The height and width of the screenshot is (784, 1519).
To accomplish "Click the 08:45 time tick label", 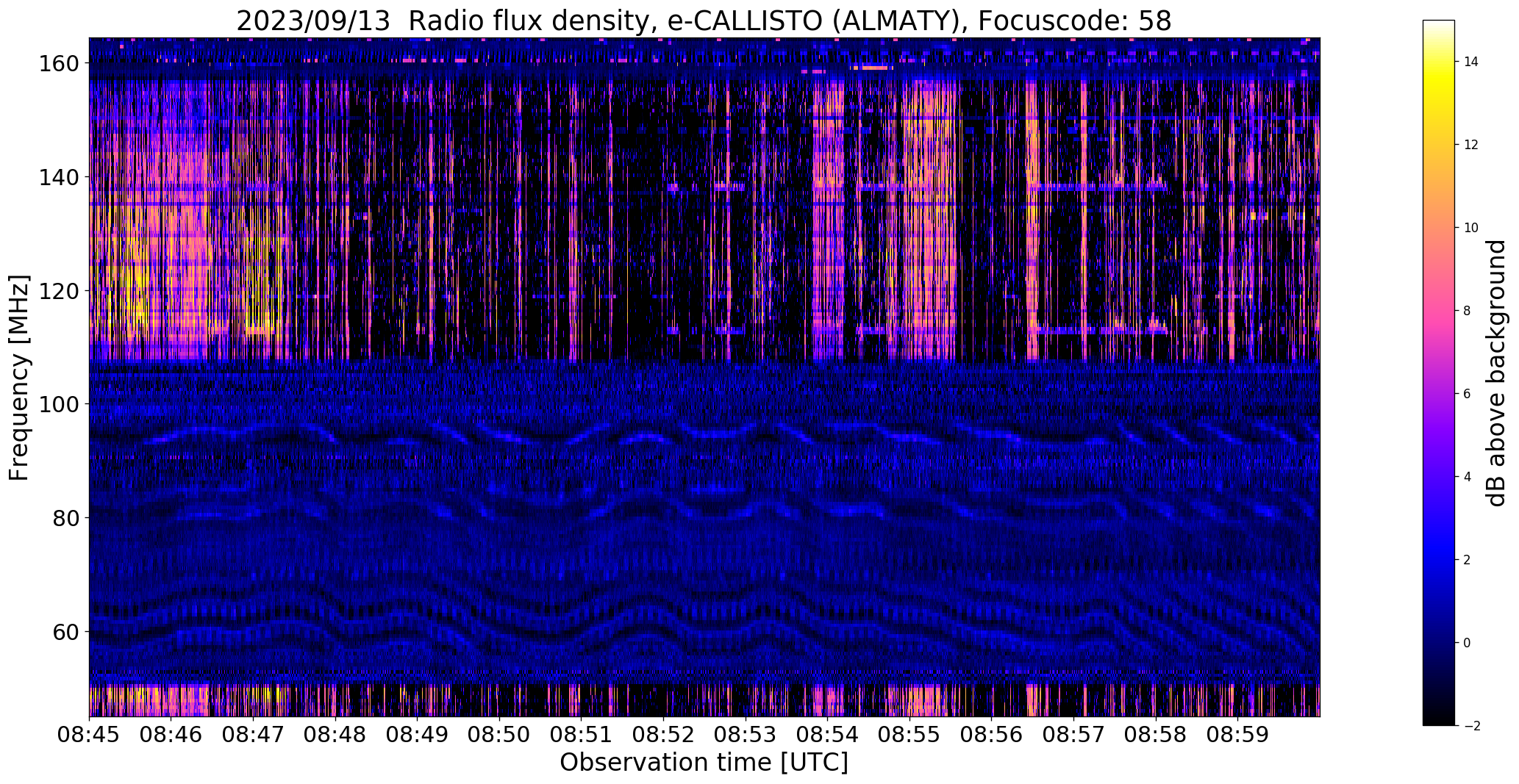I will [90, 734].
